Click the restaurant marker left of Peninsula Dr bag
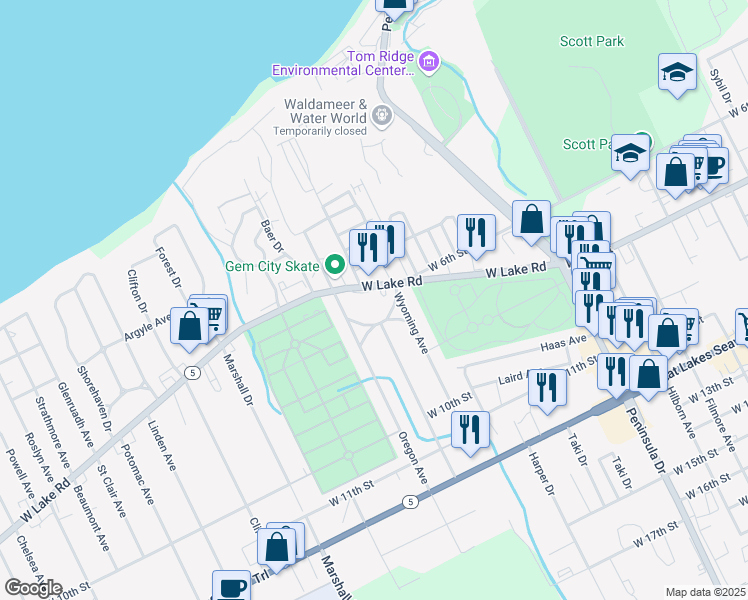Viewport: 748px width, 600px height. 613,373
